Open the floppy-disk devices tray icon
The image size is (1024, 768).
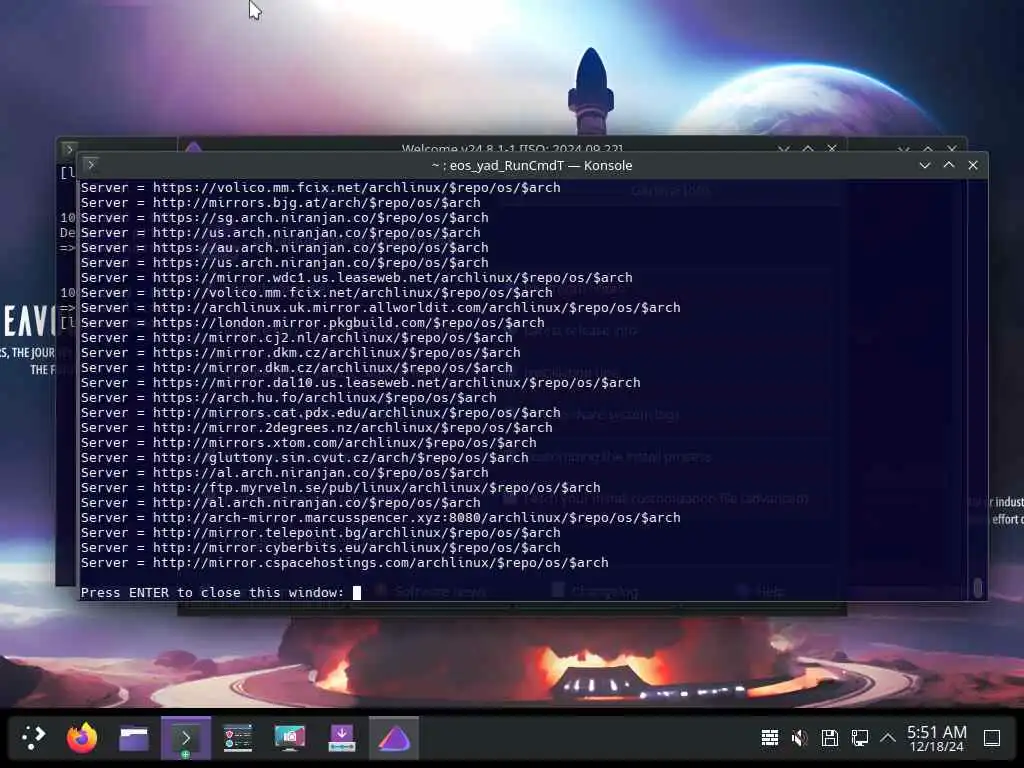point(829,738)
